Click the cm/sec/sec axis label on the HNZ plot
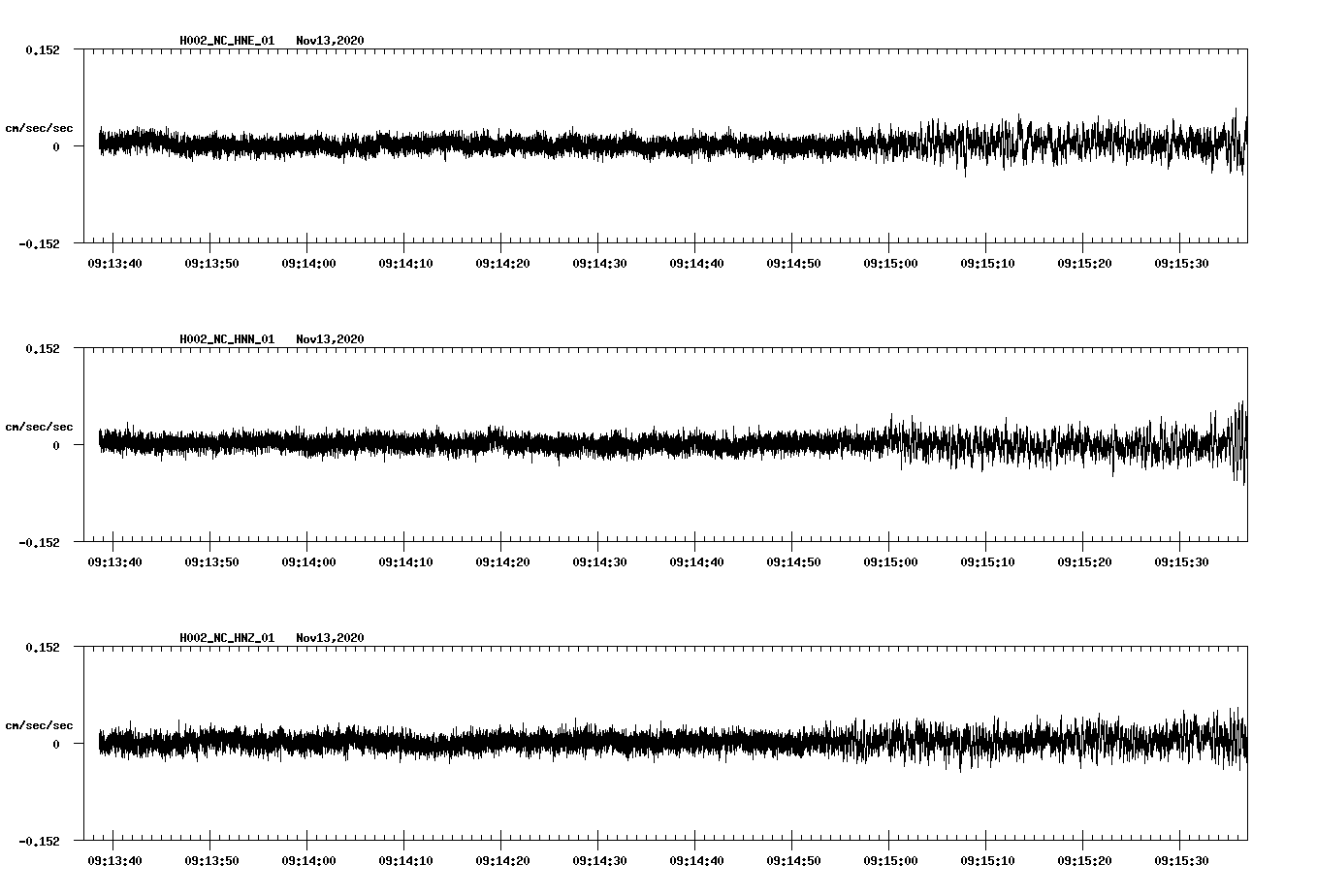This screenshot has width=1317, height=896. [x=39, y=722]
